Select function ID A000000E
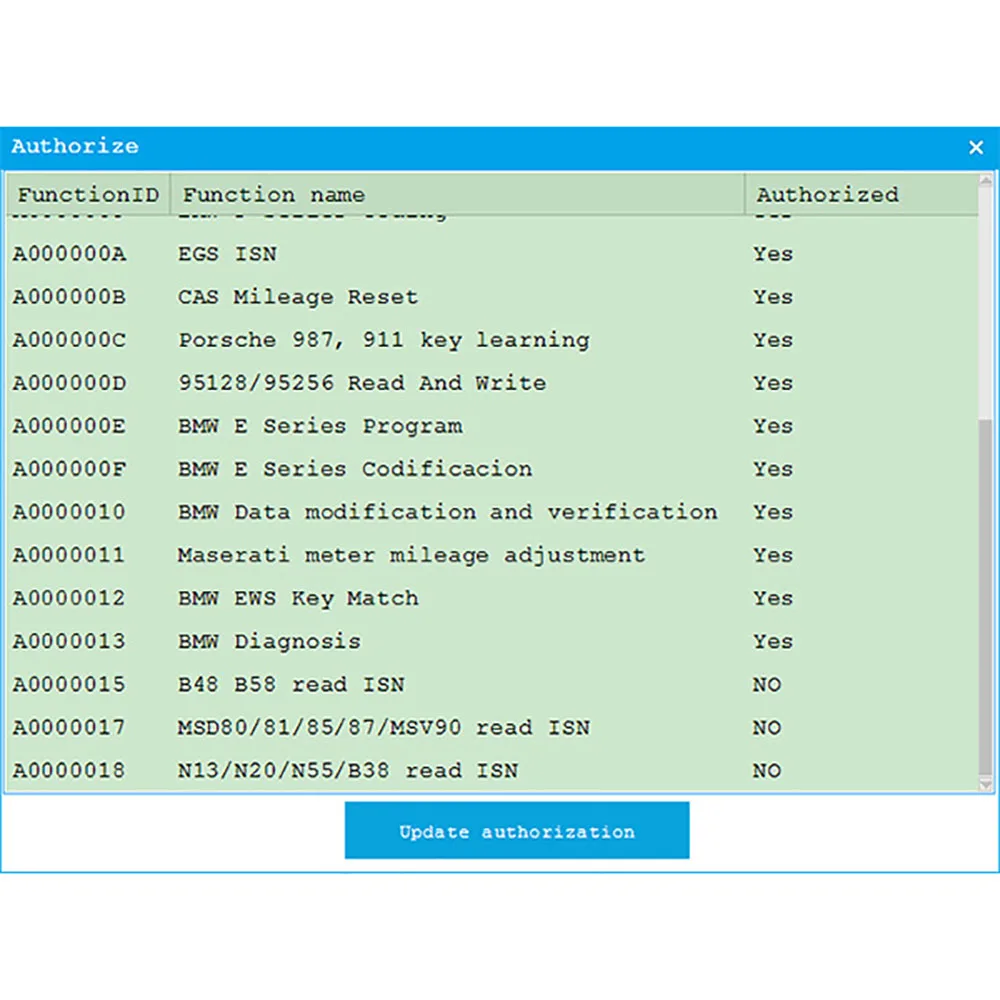The width and height of the screenshot is (1000, 1000). (69, 426)
